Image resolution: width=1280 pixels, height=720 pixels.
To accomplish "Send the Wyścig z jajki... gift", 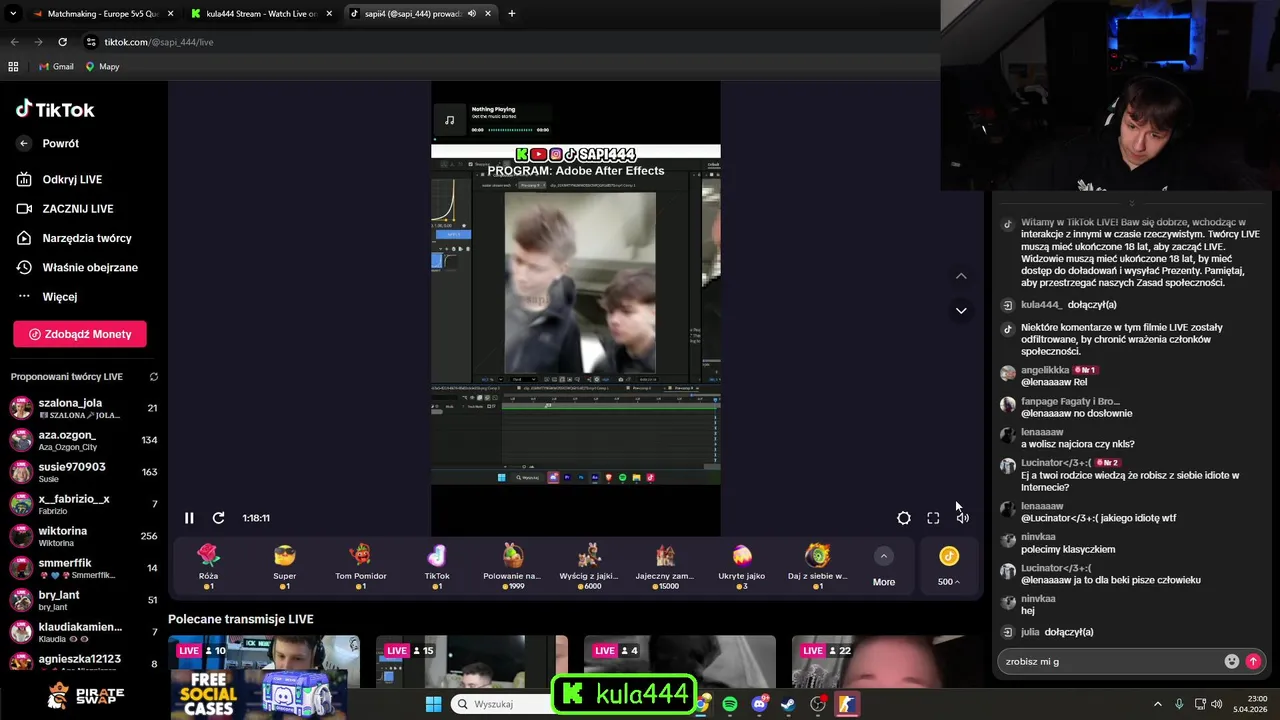I will coord(589,567).
